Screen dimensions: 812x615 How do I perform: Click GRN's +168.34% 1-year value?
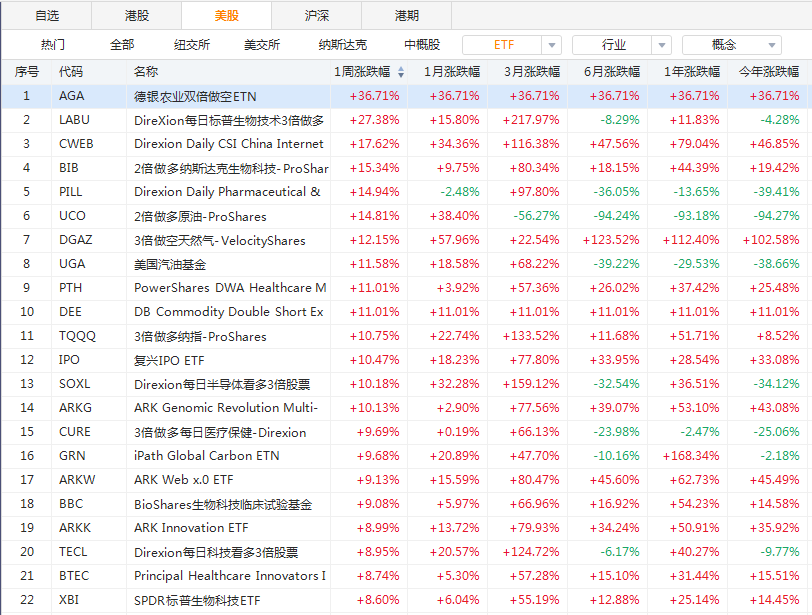pos(691,456)
